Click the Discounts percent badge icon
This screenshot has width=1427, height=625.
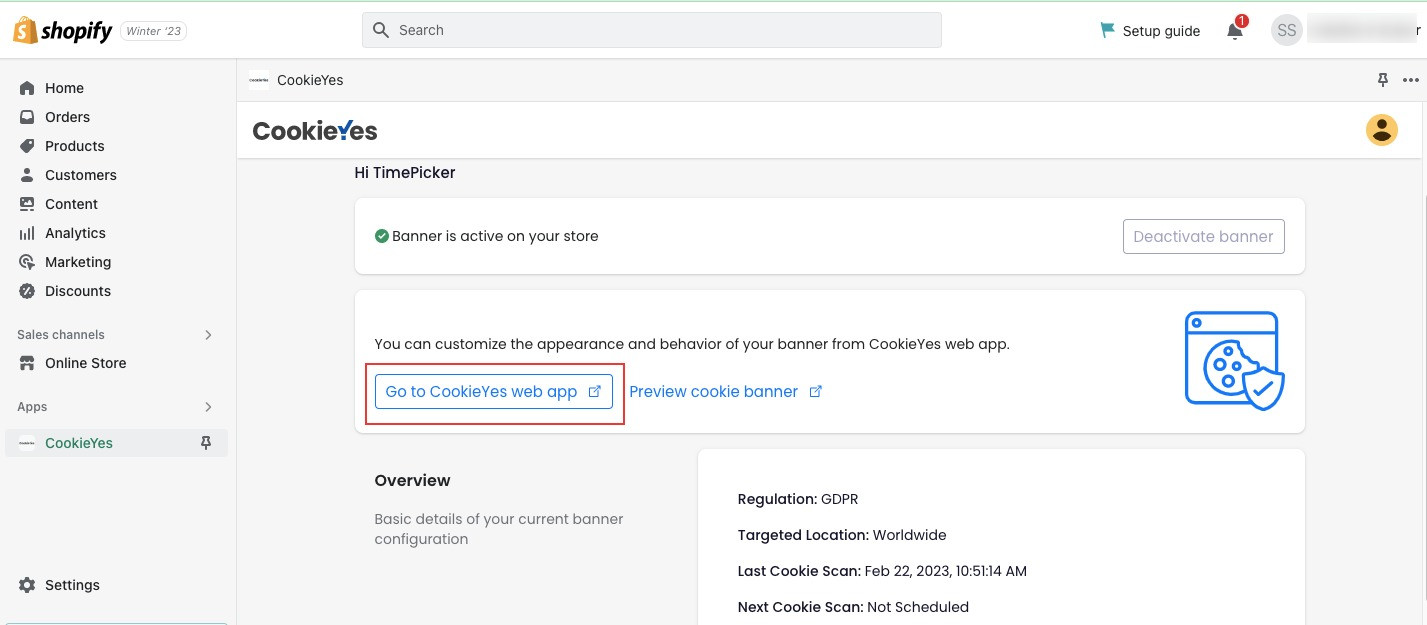(x=27, y=291)
